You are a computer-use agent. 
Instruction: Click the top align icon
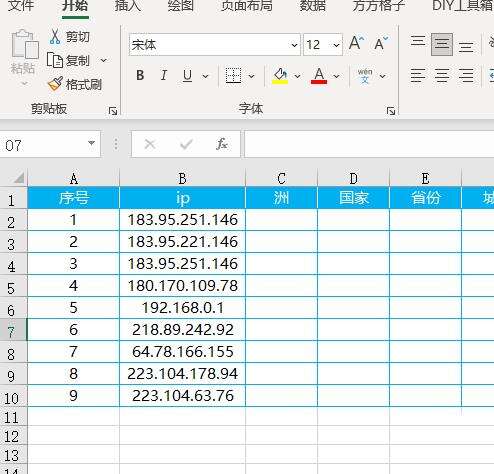click(x=418, y=42)
